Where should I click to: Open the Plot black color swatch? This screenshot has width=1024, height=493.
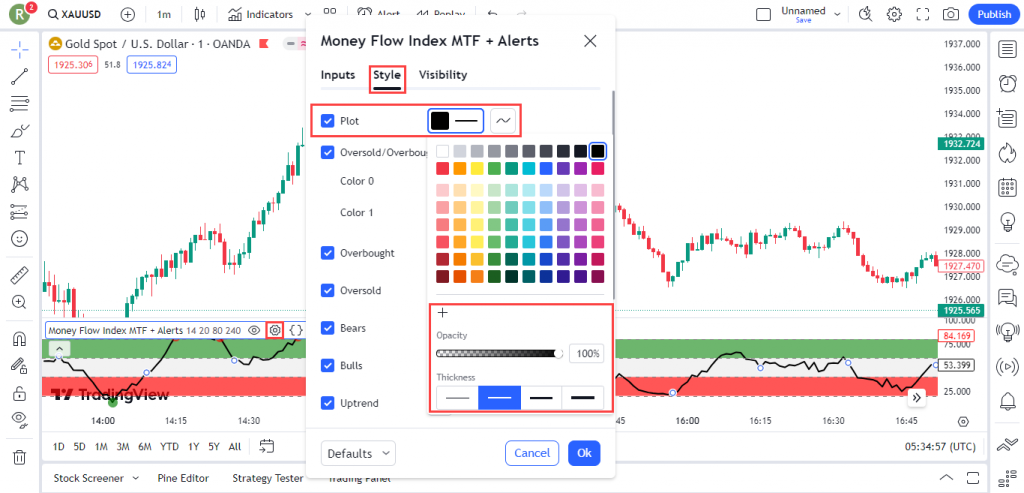(440, 121)
